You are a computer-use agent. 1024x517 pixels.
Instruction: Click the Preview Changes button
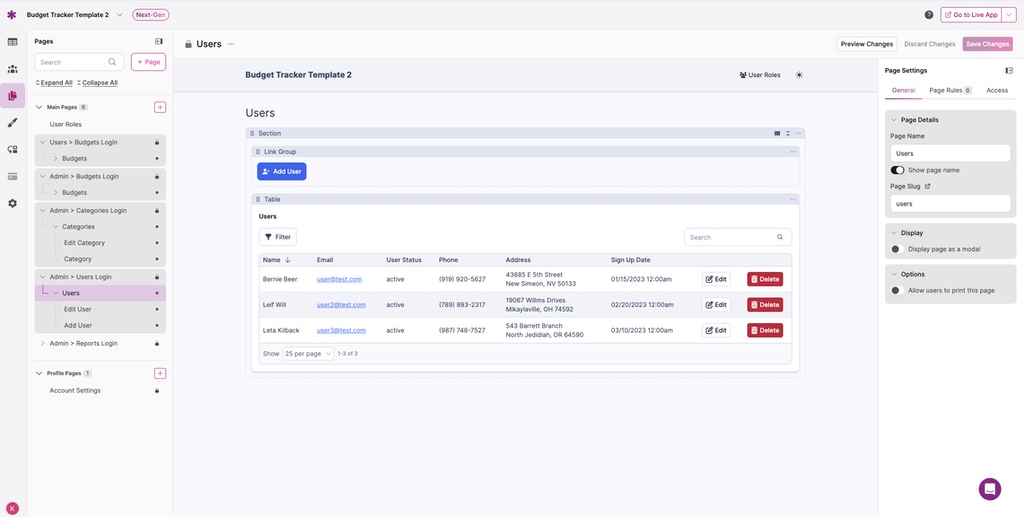[x=866, y=44]
